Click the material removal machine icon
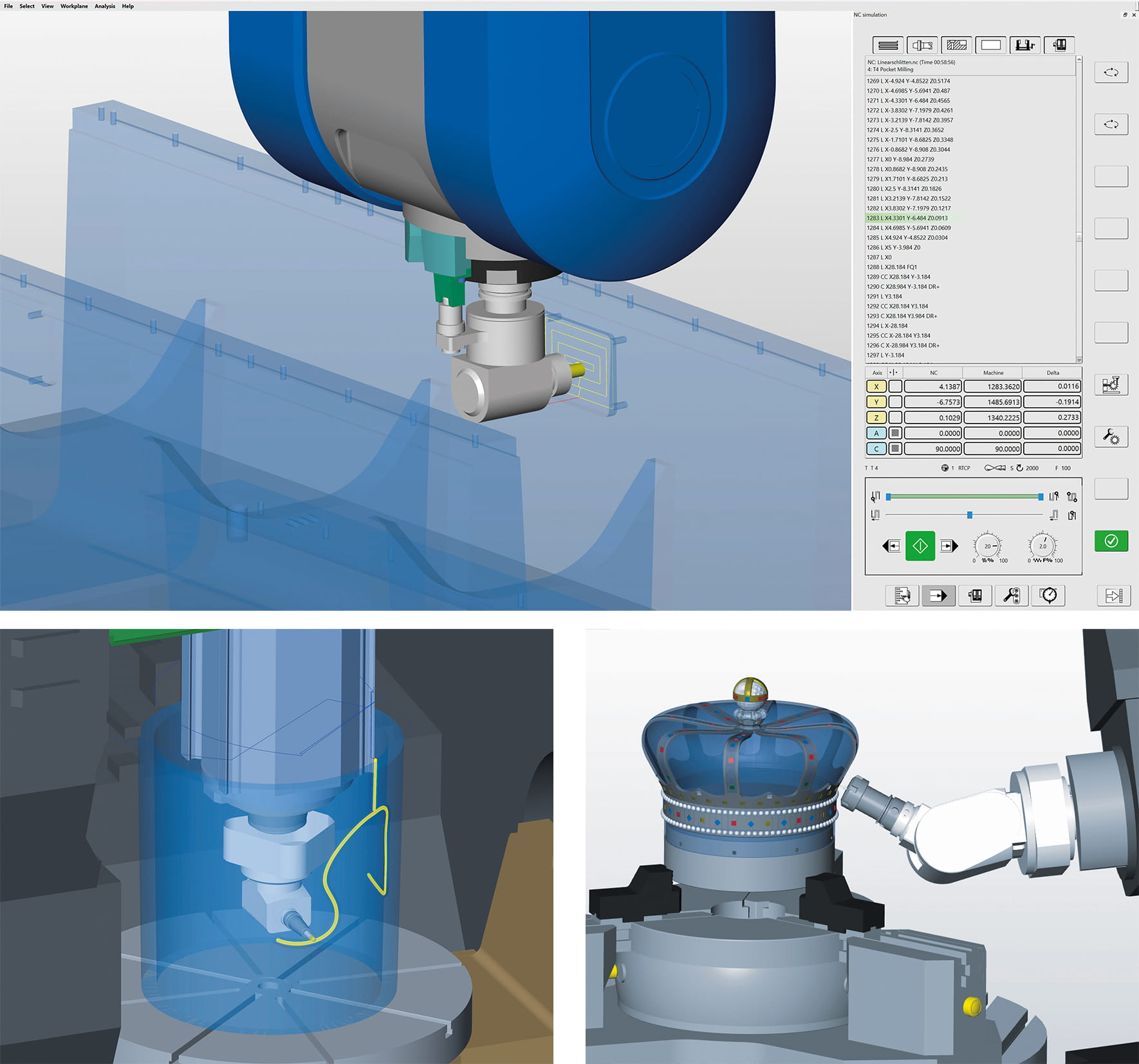 (1111, 385)
